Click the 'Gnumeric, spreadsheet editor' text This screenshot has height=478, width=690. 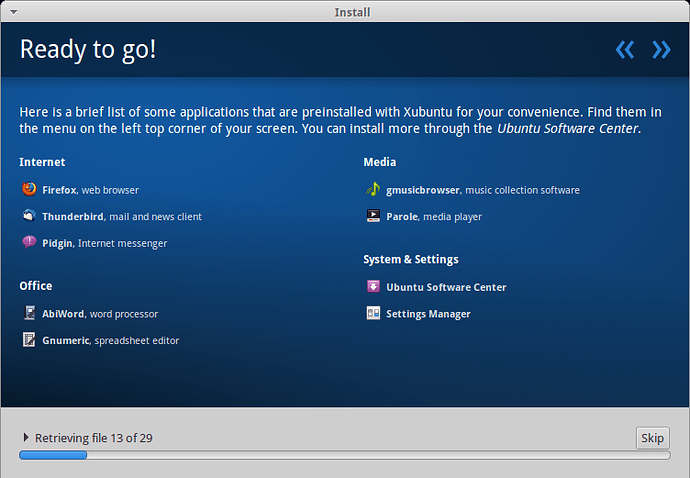click(x=110, y=341)
